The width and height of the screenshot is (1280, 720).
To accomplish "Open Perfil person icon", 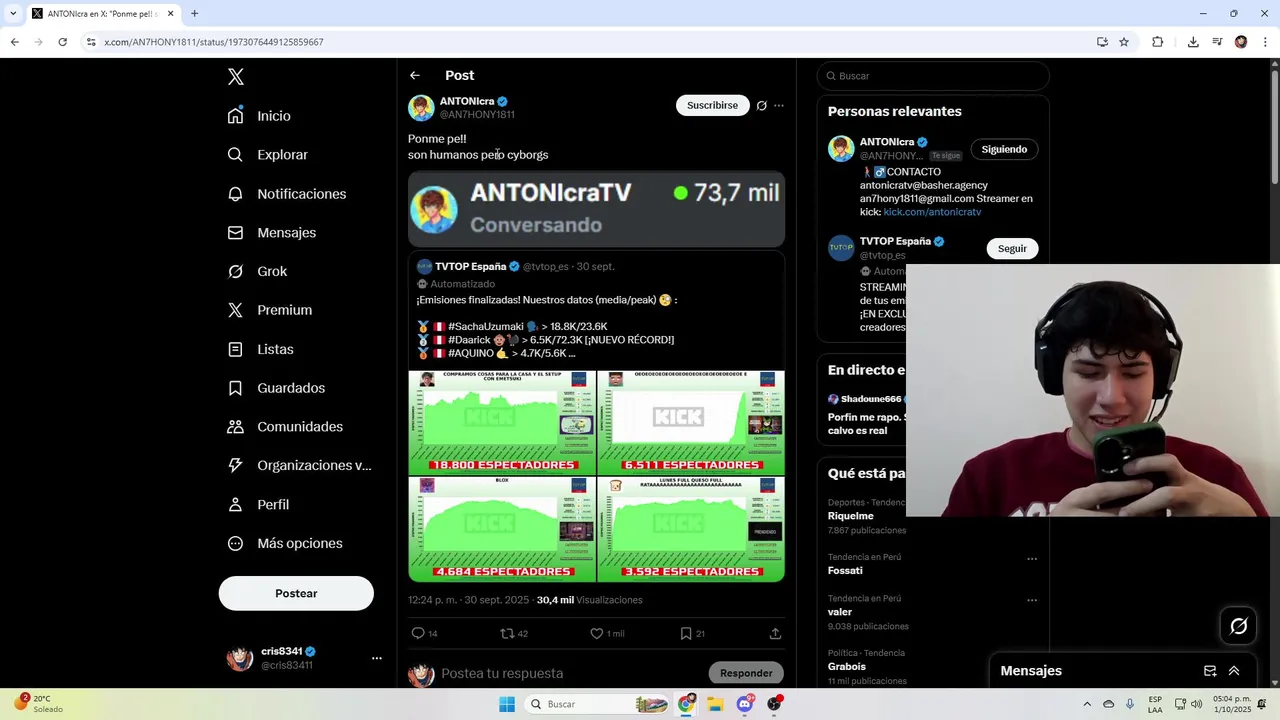I will (235, 505).
